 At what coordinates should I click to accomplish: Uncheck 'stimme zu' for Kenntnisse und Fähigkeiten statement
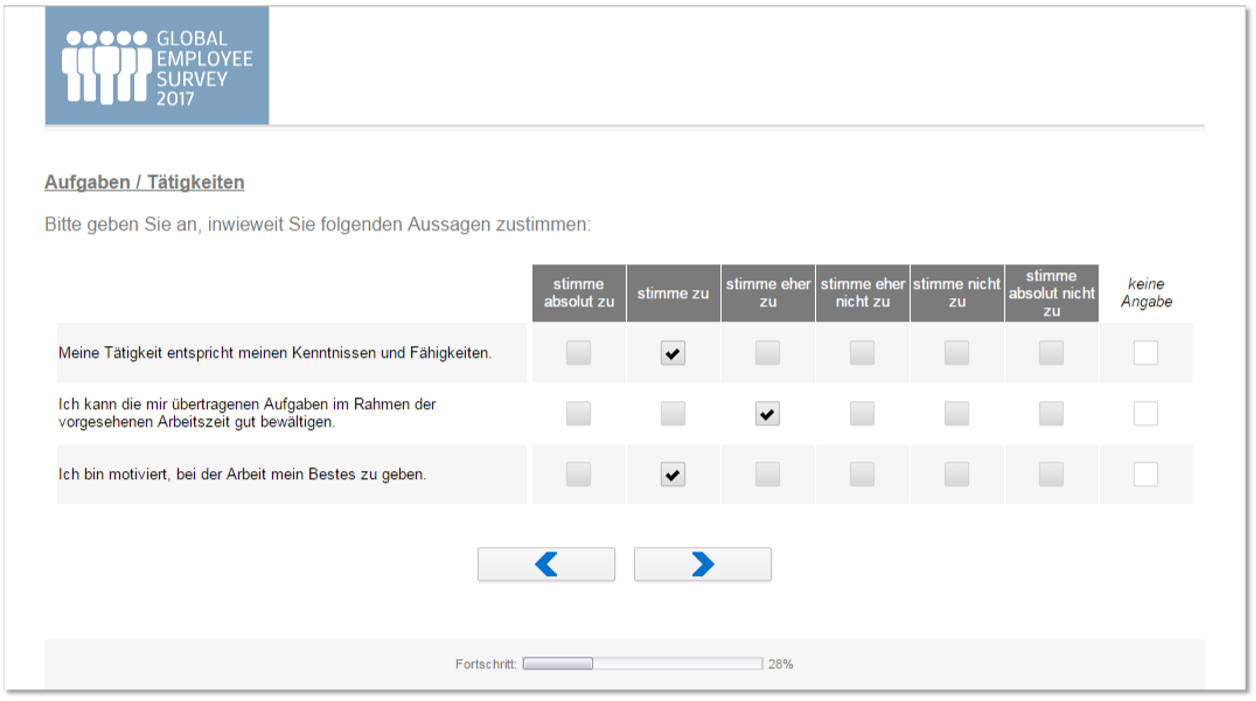(673, 352)
